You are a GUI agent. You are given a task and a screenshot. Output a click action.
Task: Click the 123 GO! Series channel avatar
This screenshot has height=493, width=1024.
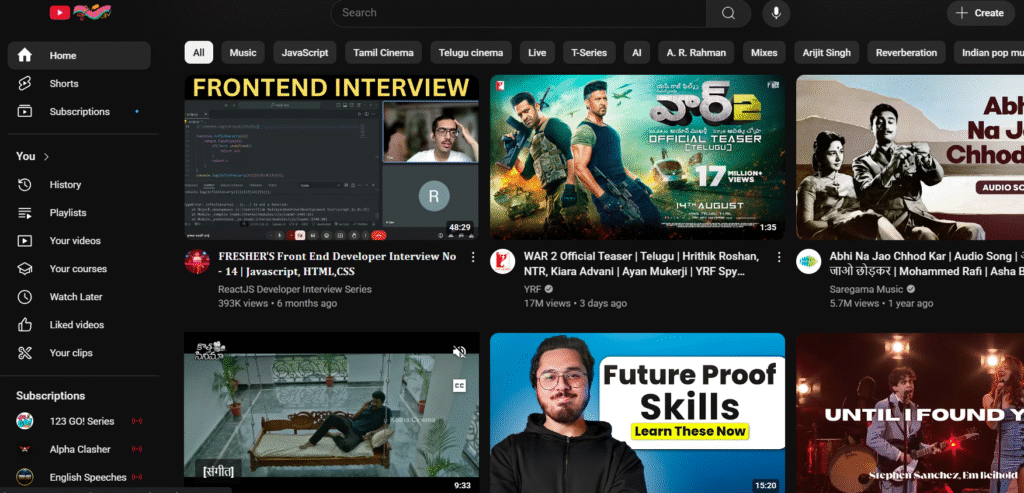(x=24, y=421)
